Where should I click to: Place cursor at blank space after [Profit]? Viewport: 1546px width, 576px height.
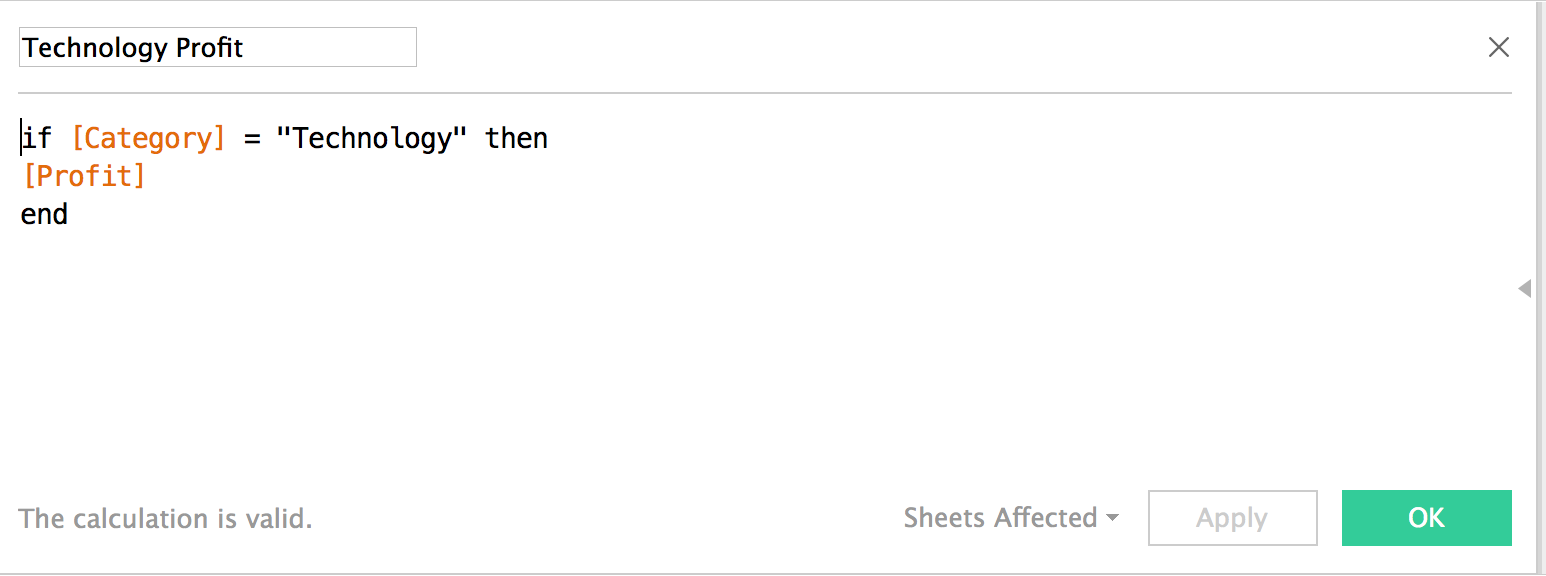pos(500,176)
